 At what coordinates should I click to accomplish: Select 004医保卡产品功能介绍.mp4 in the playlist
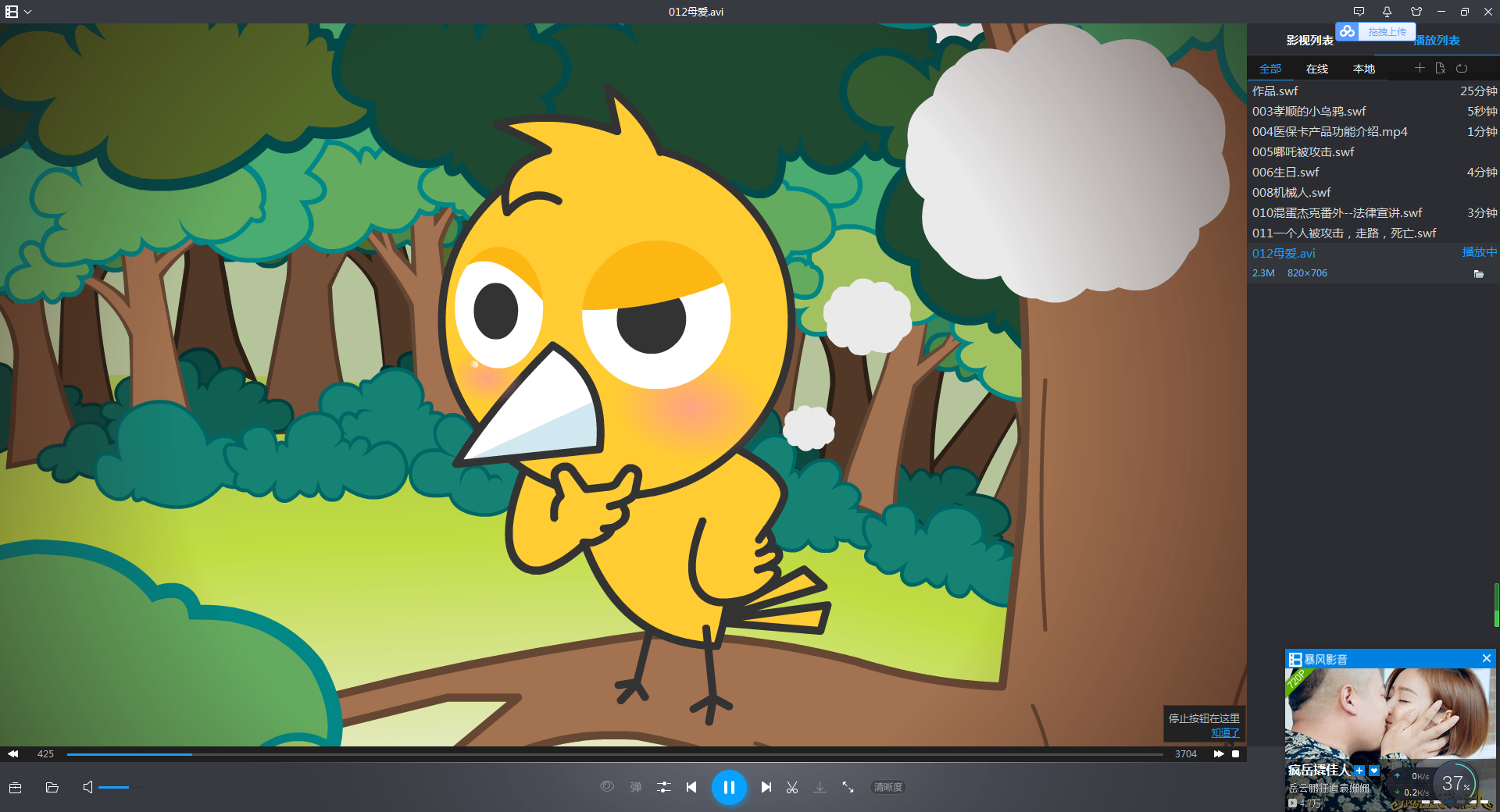1373,132
